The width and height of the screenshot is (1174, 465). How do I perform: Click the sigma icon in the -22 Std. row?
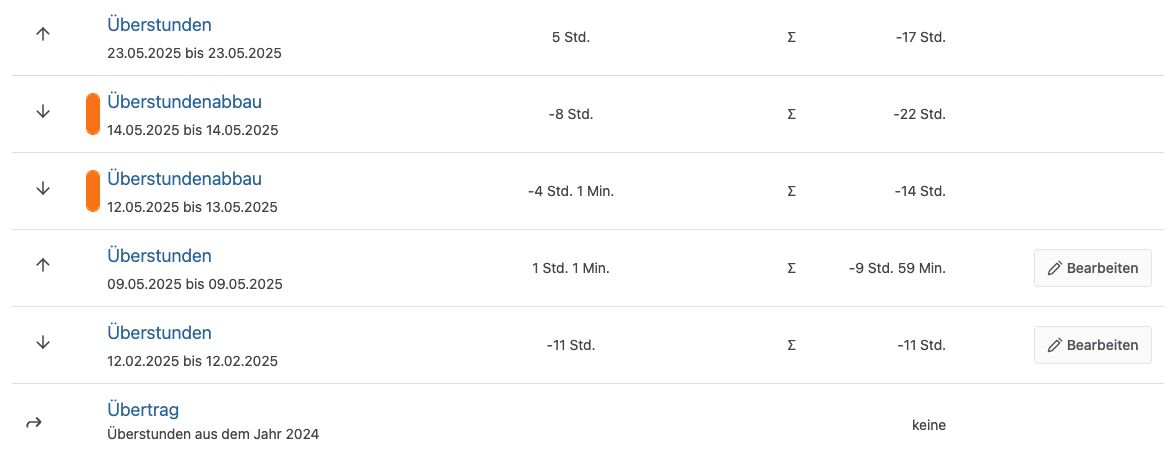(791, 115)
